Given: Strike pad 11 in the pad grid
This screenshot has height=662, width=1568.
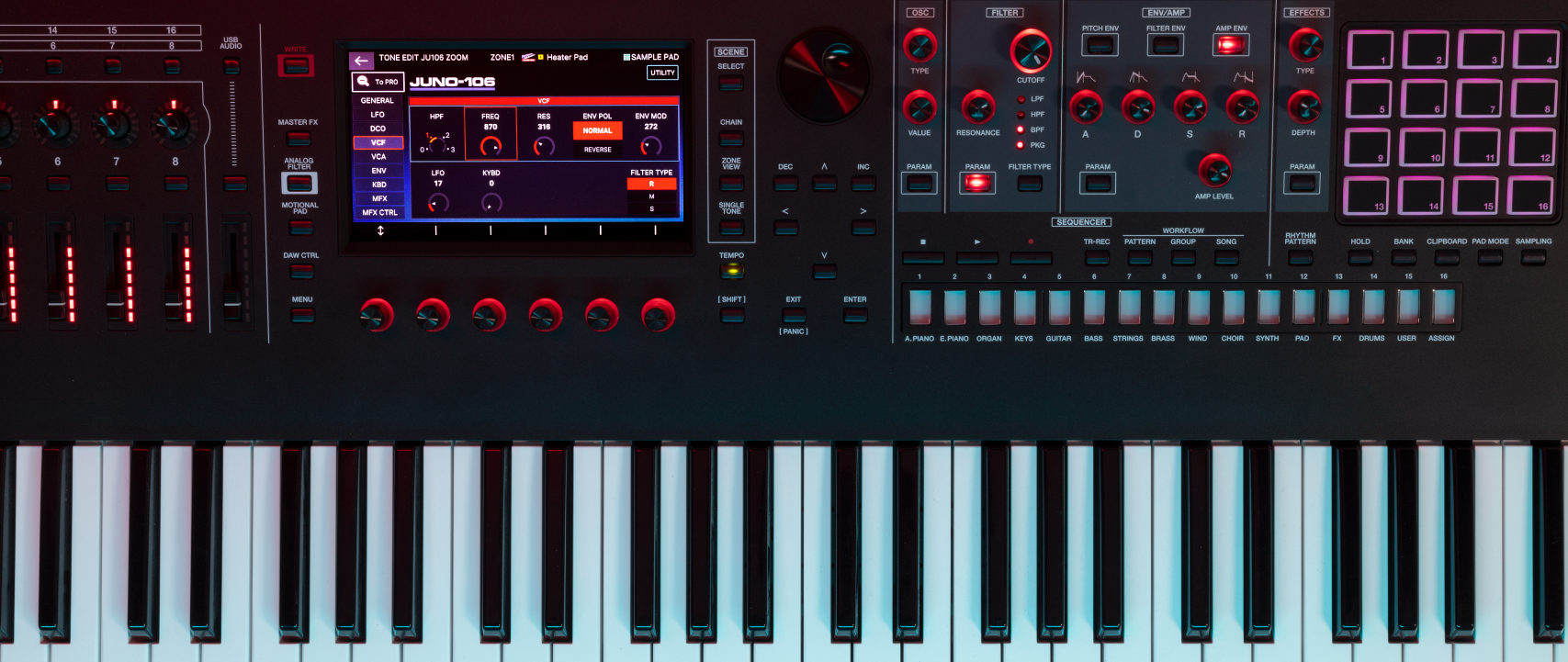Looking at the screenshot, I should 1477,147.
